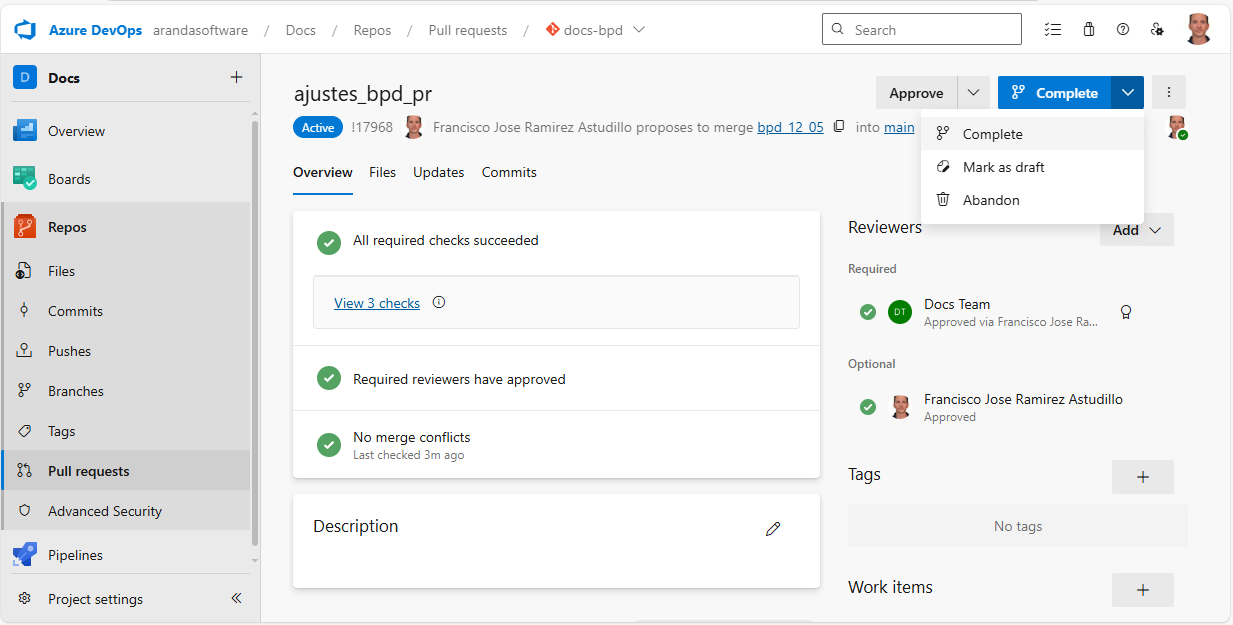Open User settings icon in header
The height and width of the screenshot is (625, 1233).
coord(1157,30)
